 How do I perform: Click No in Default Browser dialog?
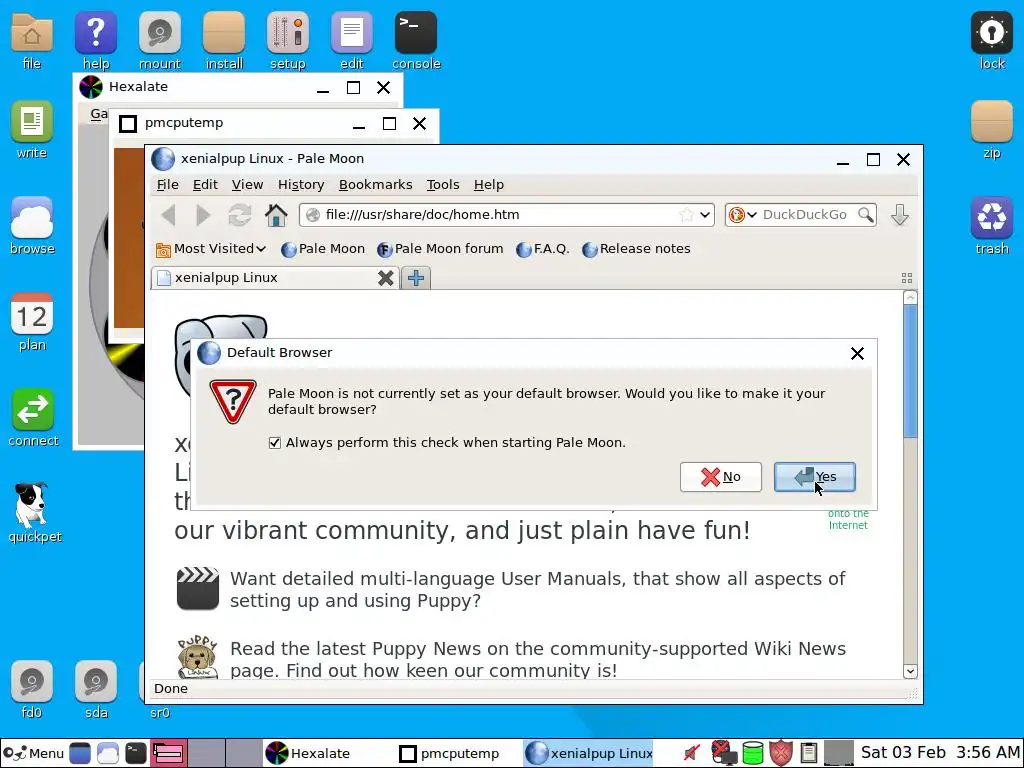pos(720,477)
